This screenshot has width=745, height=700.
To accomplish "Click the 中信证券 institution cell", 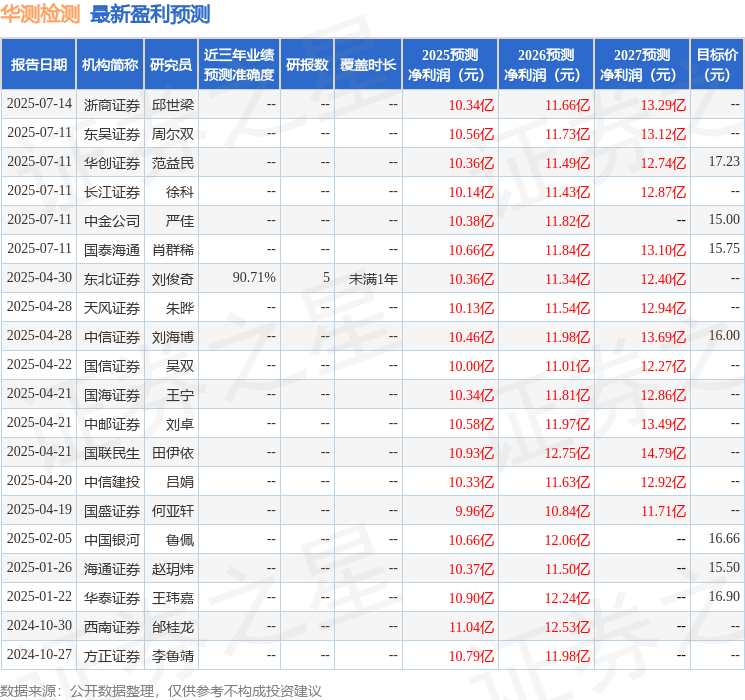I will pyautogui.click(x=112, y=337).
